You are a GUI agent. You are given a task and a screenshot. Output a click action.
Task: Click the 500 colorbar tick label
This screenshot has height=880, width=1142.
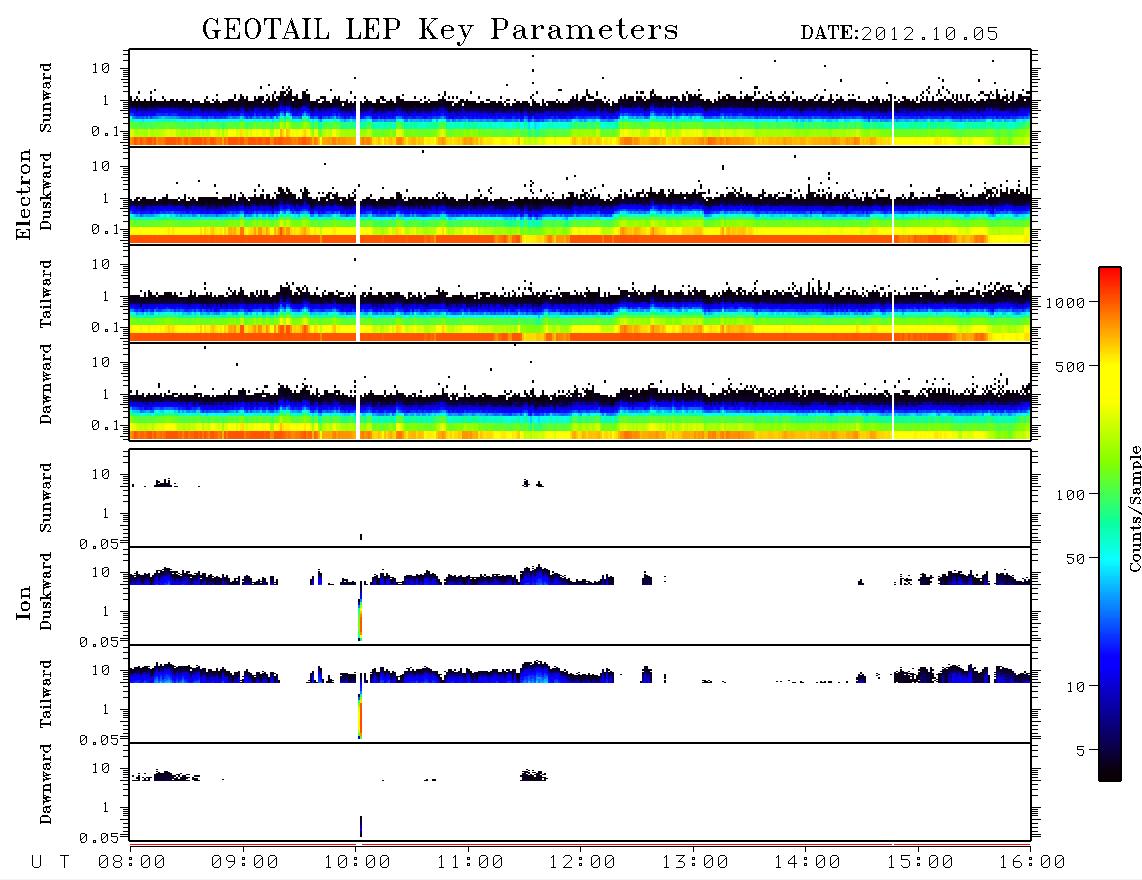click(x=1070, y=367)
